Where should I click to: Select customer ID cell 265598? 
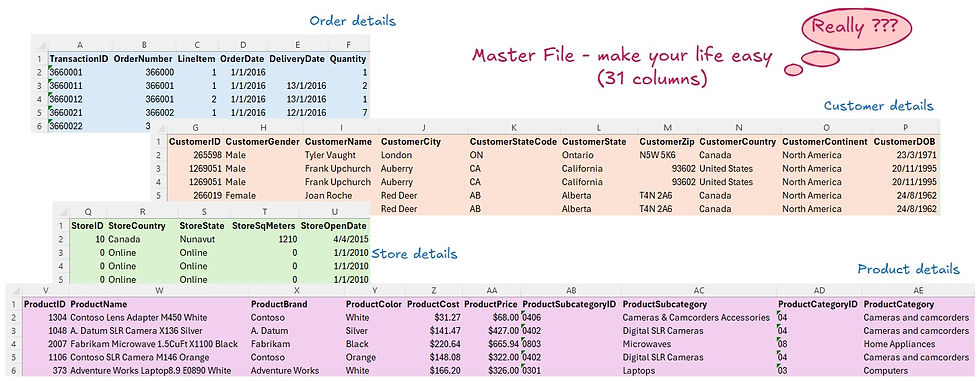(x=196, y=155)
